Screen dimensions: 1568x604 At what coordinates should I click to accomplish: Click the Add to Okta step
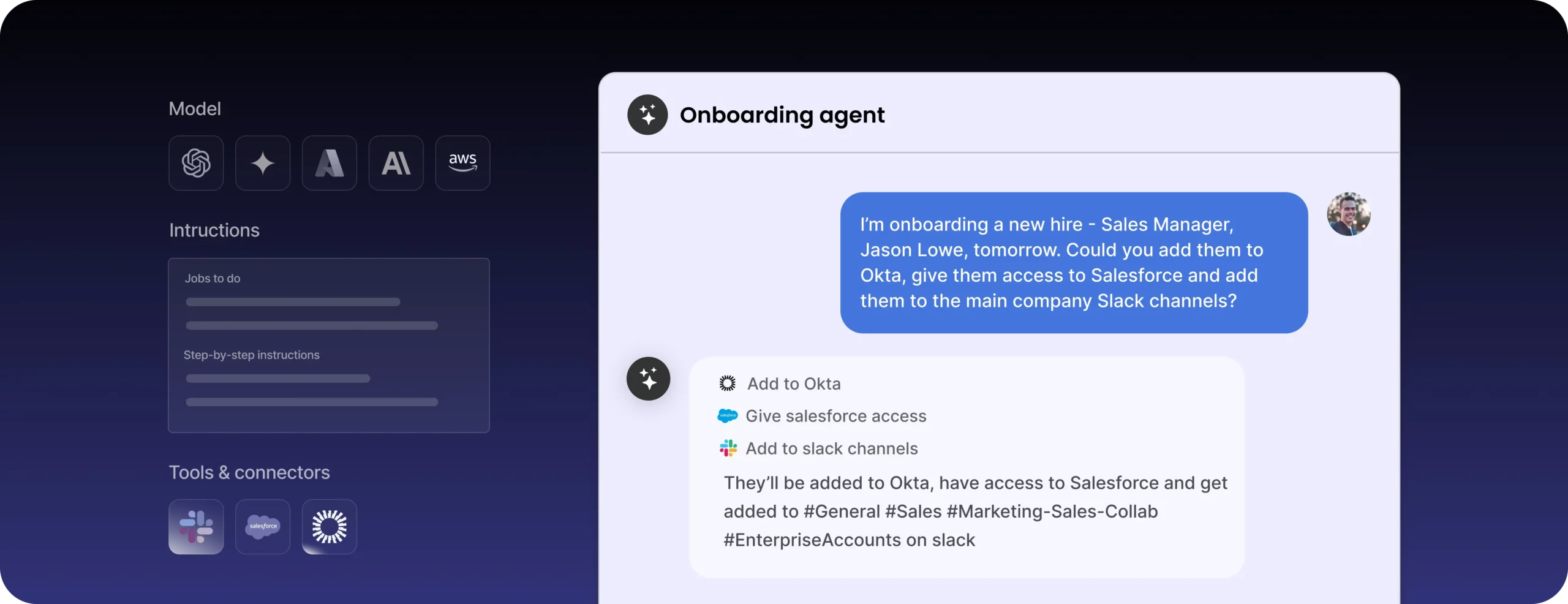(794, 383)
